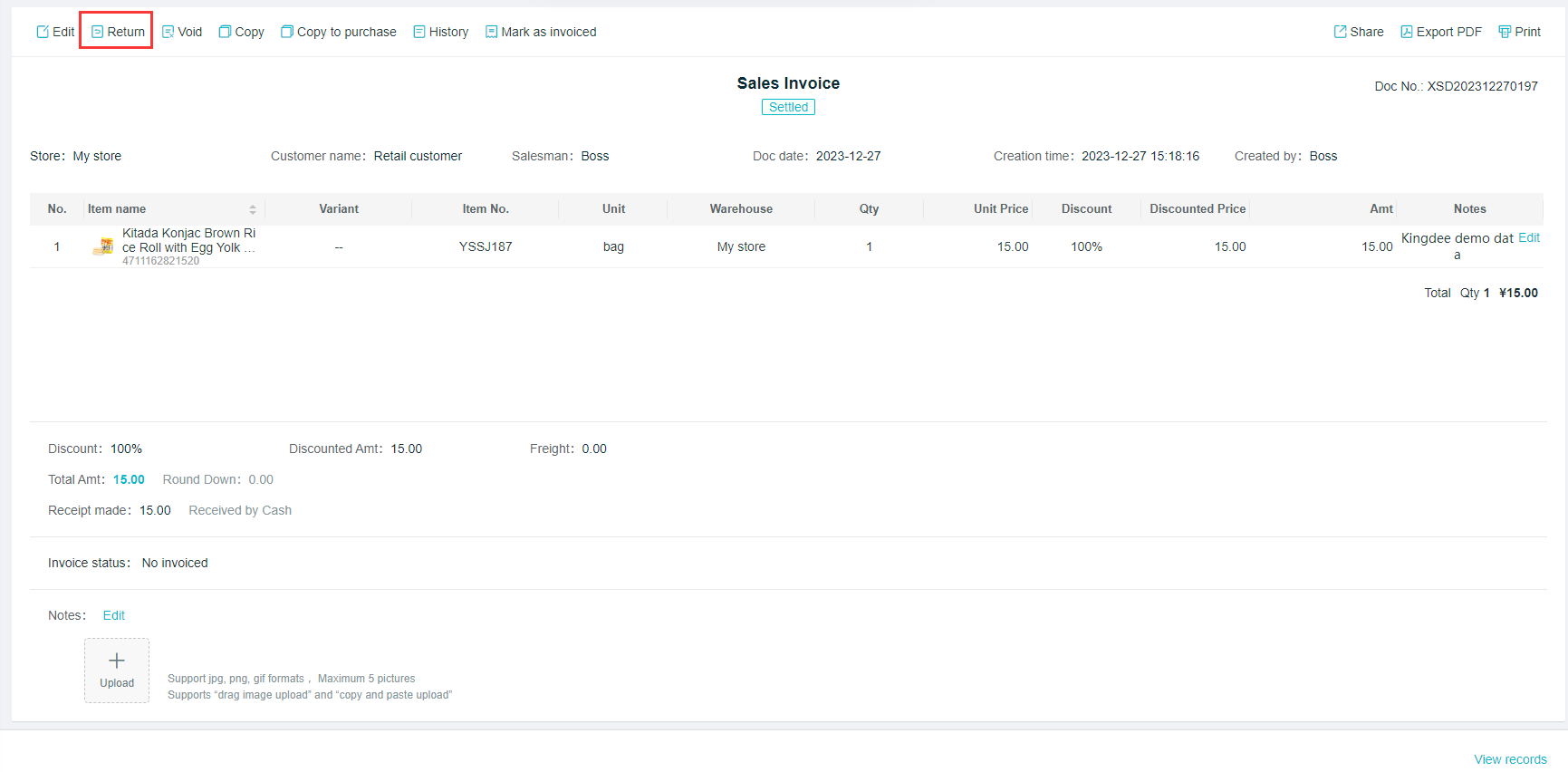Sort table by Item name

[x=253, y=209]
